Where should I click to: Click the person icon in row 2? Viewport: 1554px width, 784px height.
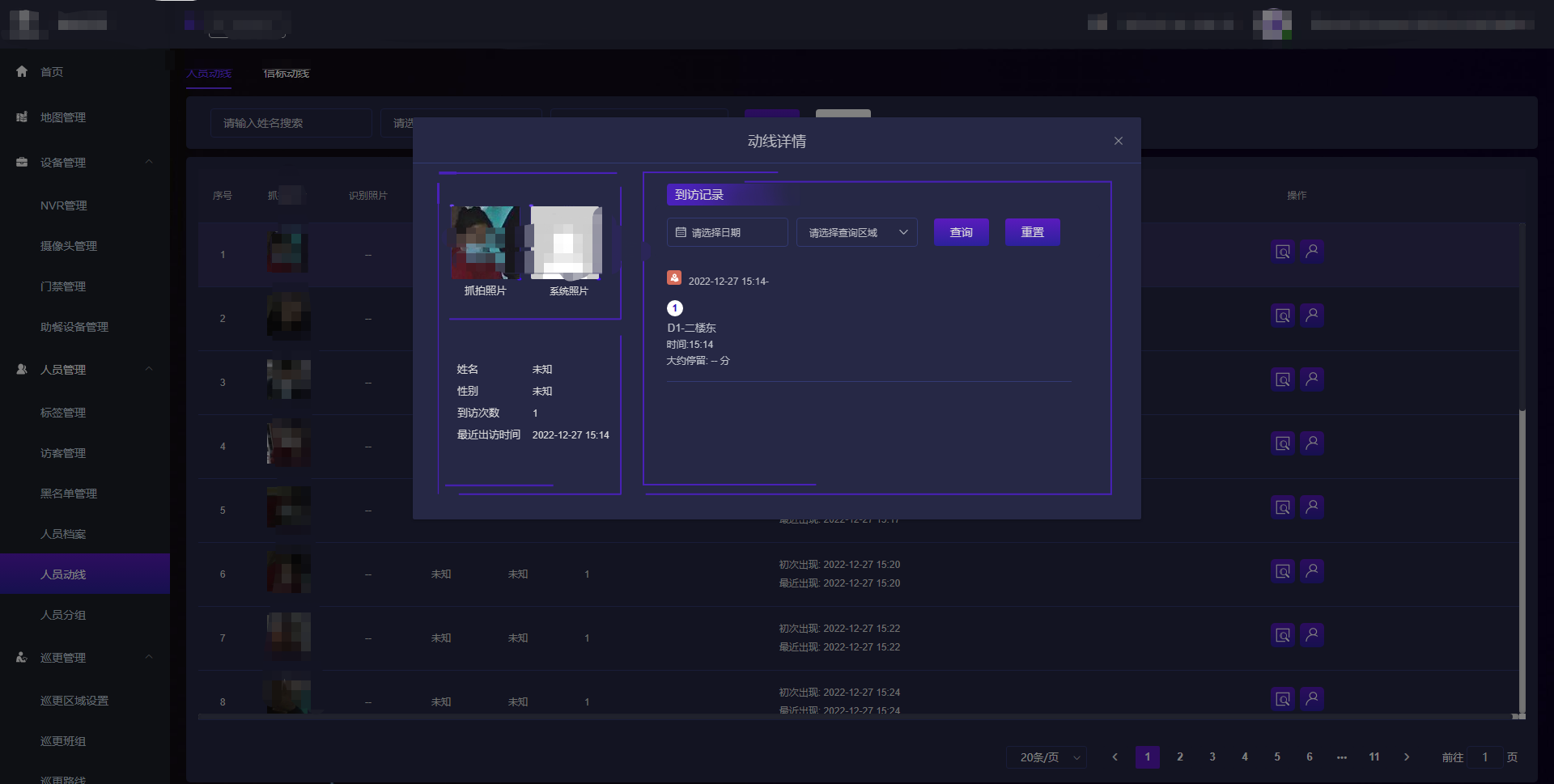coord(1312,315)
